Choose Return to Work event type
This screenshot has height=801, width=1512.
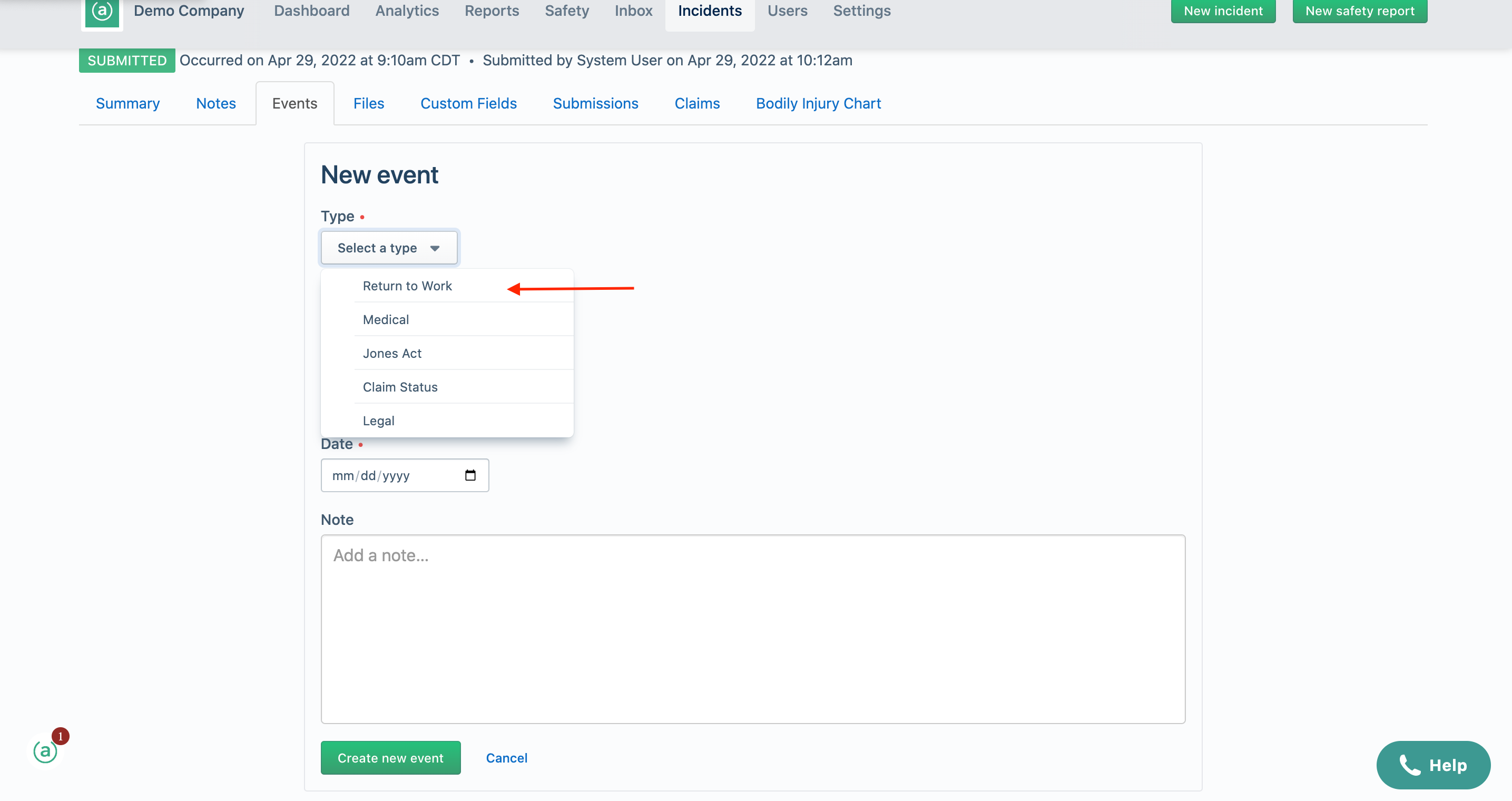click(x=447, y=286)
